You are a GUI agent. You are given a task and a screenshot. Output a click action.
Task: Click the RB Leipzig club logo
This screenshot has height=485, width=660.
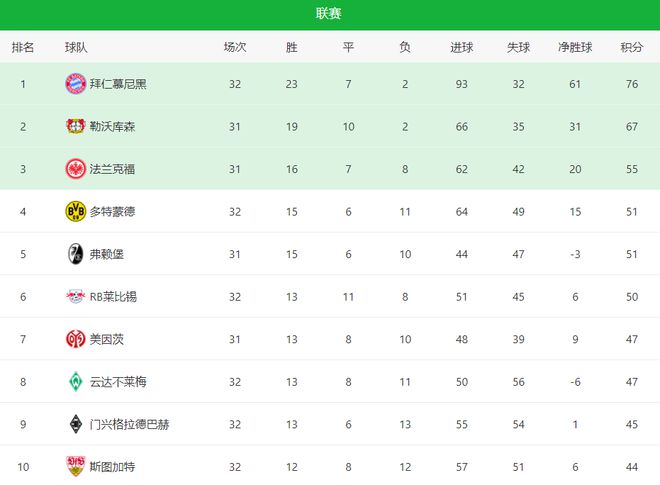[x=76, y=297]
